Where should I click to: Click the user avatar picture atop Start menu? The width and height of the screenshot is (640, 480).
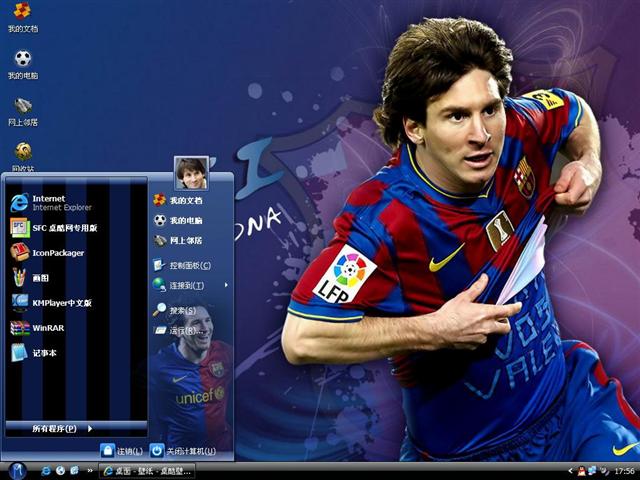191,173
